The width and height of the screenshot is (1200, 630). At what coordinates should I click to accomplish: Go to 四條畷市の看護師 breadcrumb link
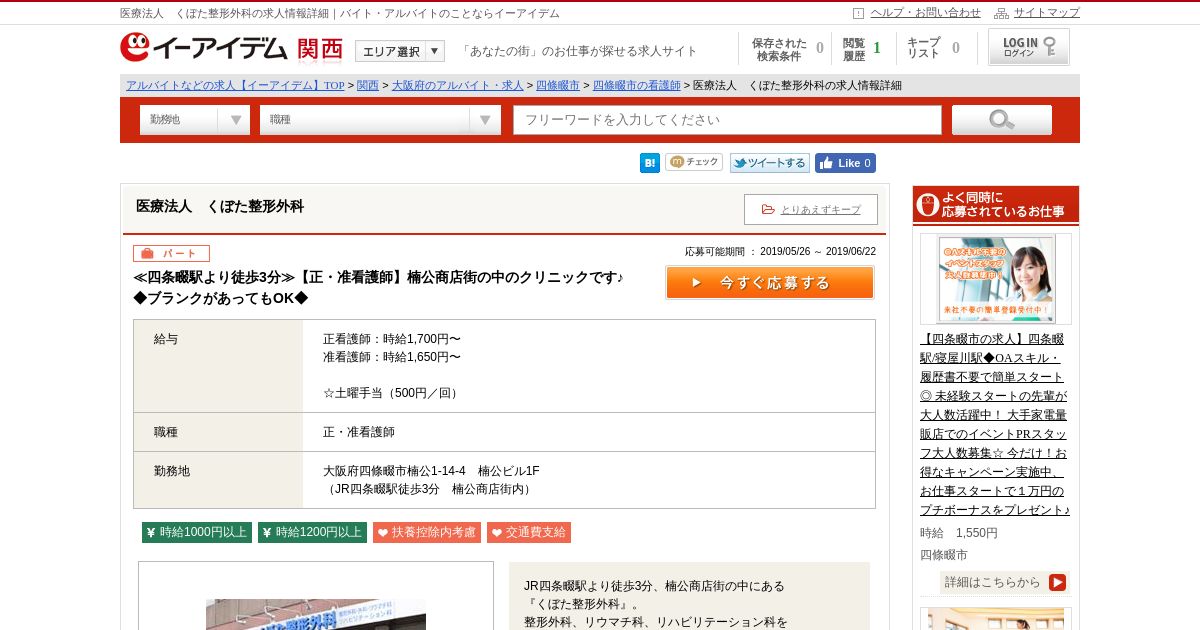pyautogui.click(x=637, y=86)
